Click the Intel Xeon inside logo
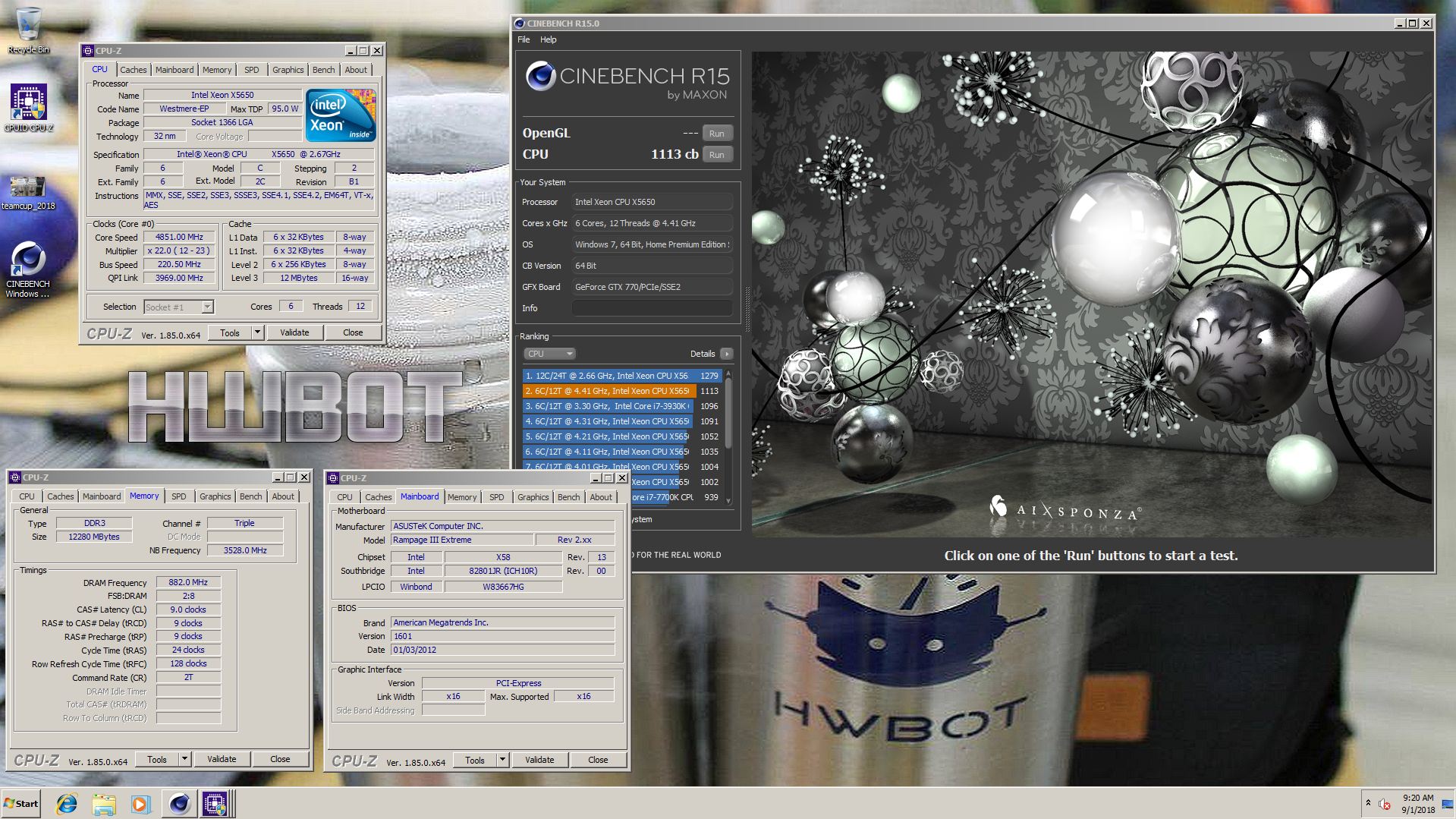 (x=341, y=115)
